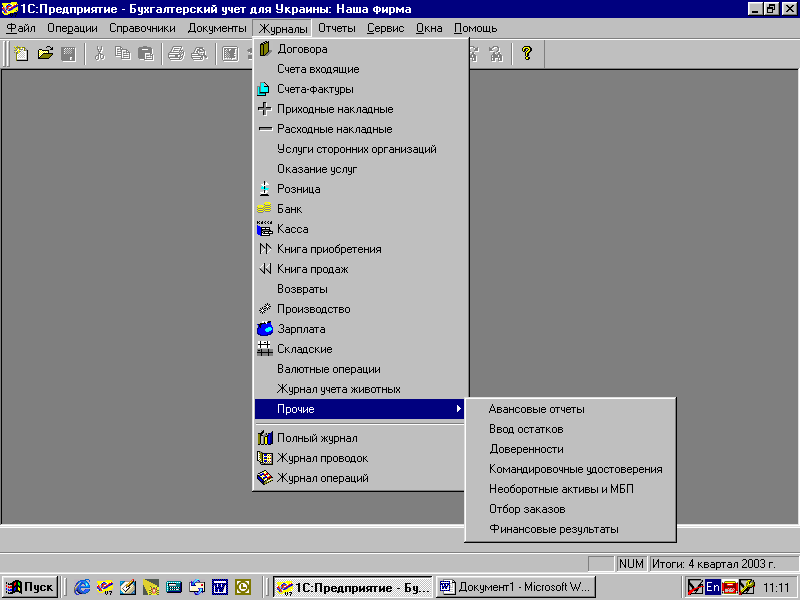Screen dimensions: 800x600
Task: Open the Документы menu
Action: pos(217,28)
